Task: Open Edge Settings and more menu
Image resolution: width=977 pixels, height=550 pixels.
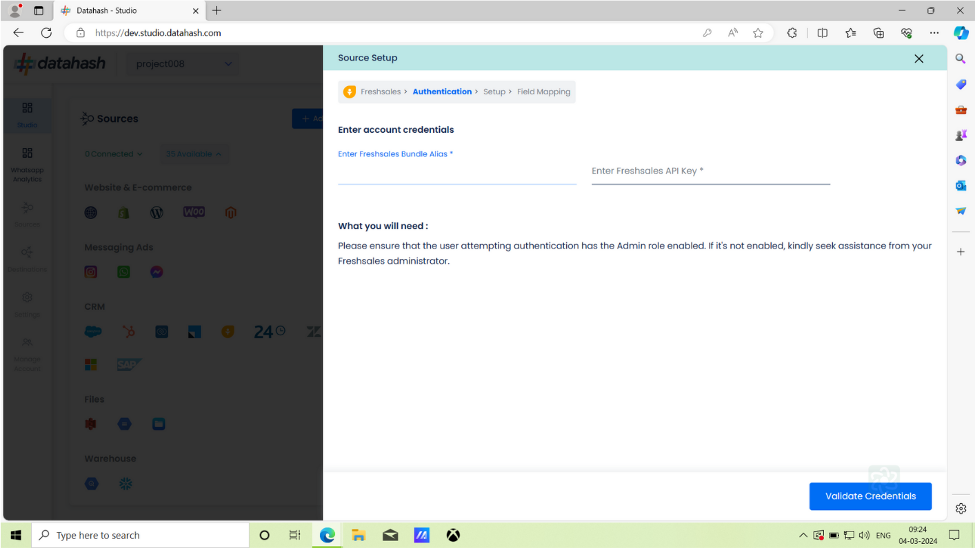Action: tap(934, 33)
